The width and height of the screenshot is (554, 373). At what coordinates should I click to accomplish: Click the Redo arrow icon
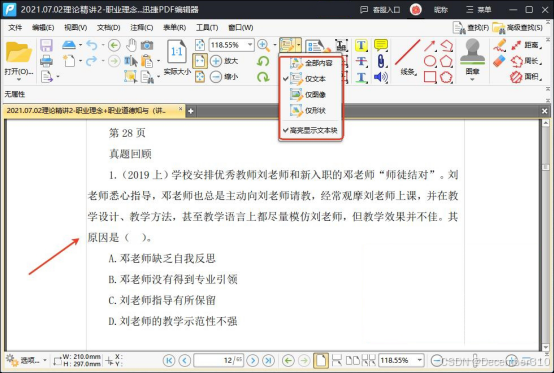click(92, 61)
